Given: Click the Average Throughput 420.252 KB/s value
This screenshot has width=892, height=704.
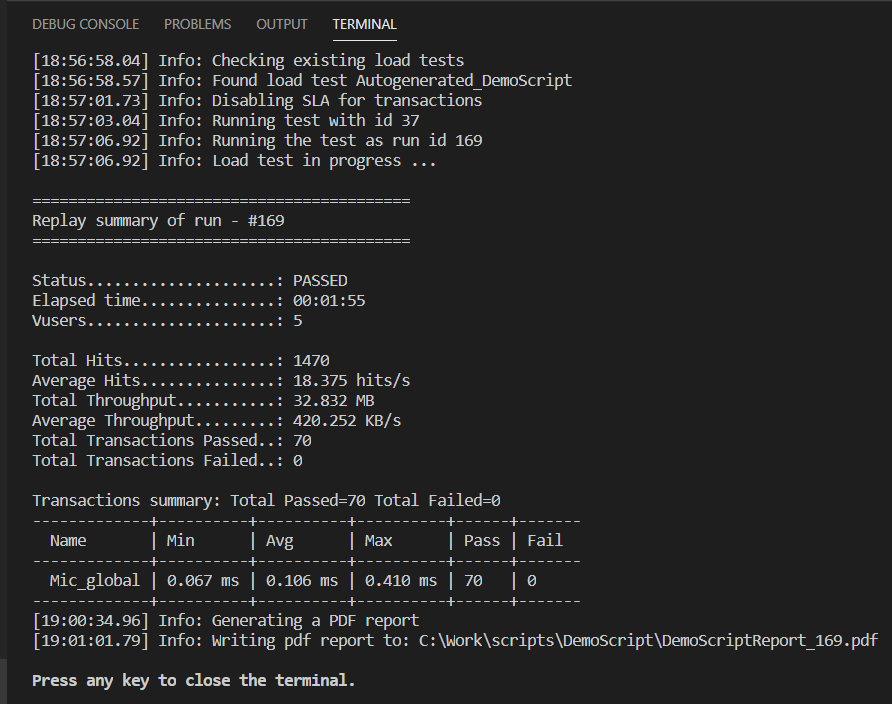Looking at the screenshot, I should click(347, 420).
